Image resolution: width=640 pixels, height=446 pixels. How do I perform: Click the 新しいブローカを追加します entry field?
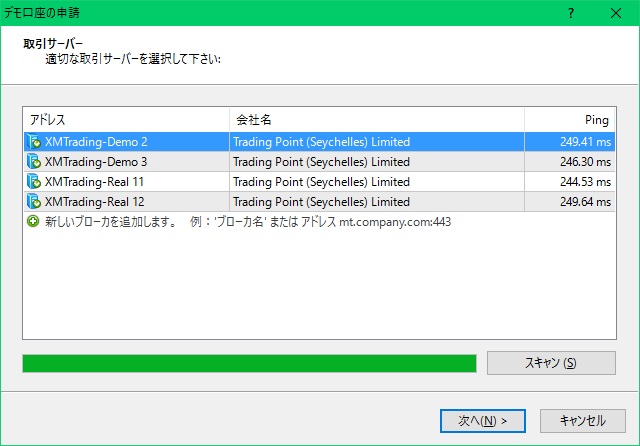point(319,222)
